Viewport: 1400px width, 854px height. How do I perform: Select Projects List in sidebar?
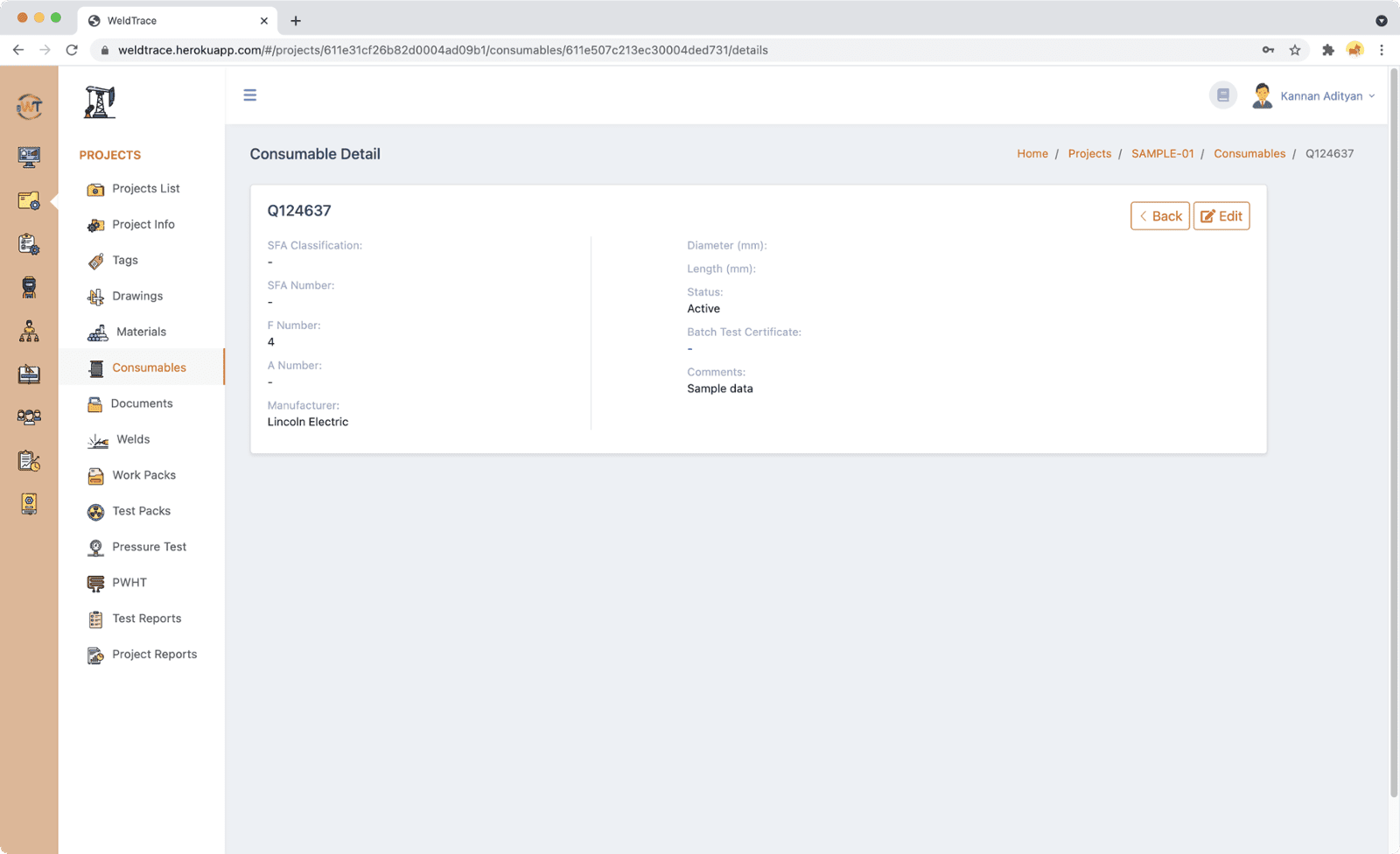[145, 189]
